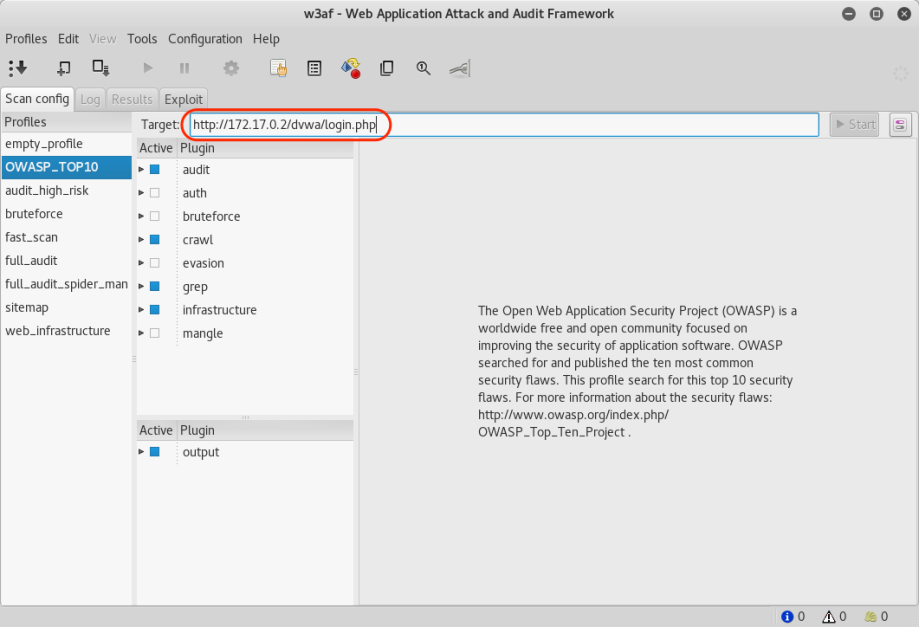This screenshot has width=919, height=627.
Task: Select the full_audit profile
Action: pyautogui.click(x=66, y=261)
